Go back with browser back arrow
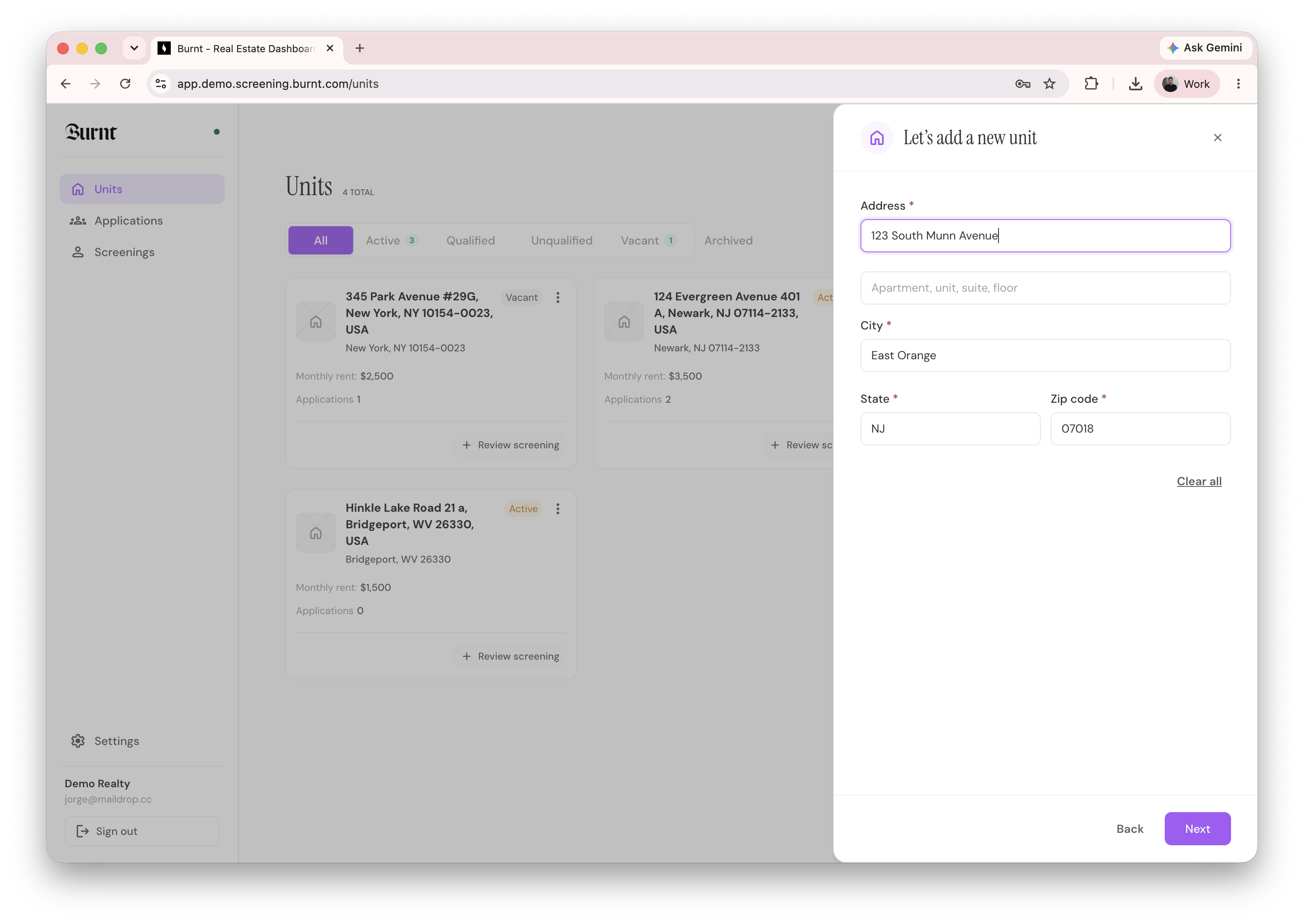Image resolution: width=1304 pixels, height=924 pixels. pos(66,84)
